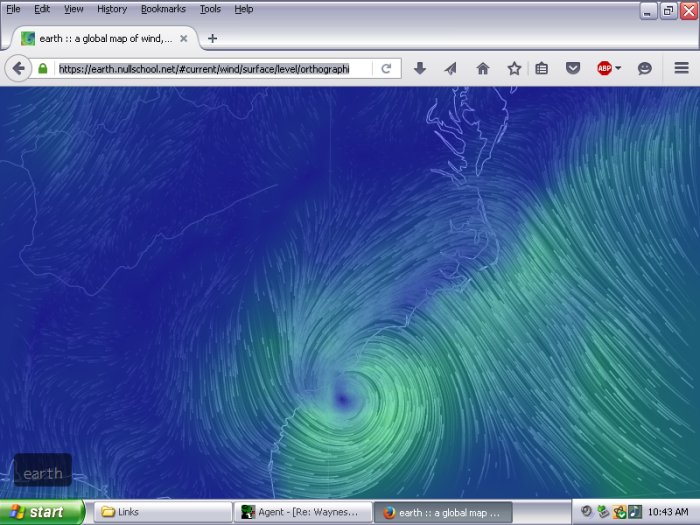Save page using the Pocket icon
The image size is (700, 525).
pyautogui.click(x=573, y=68)
